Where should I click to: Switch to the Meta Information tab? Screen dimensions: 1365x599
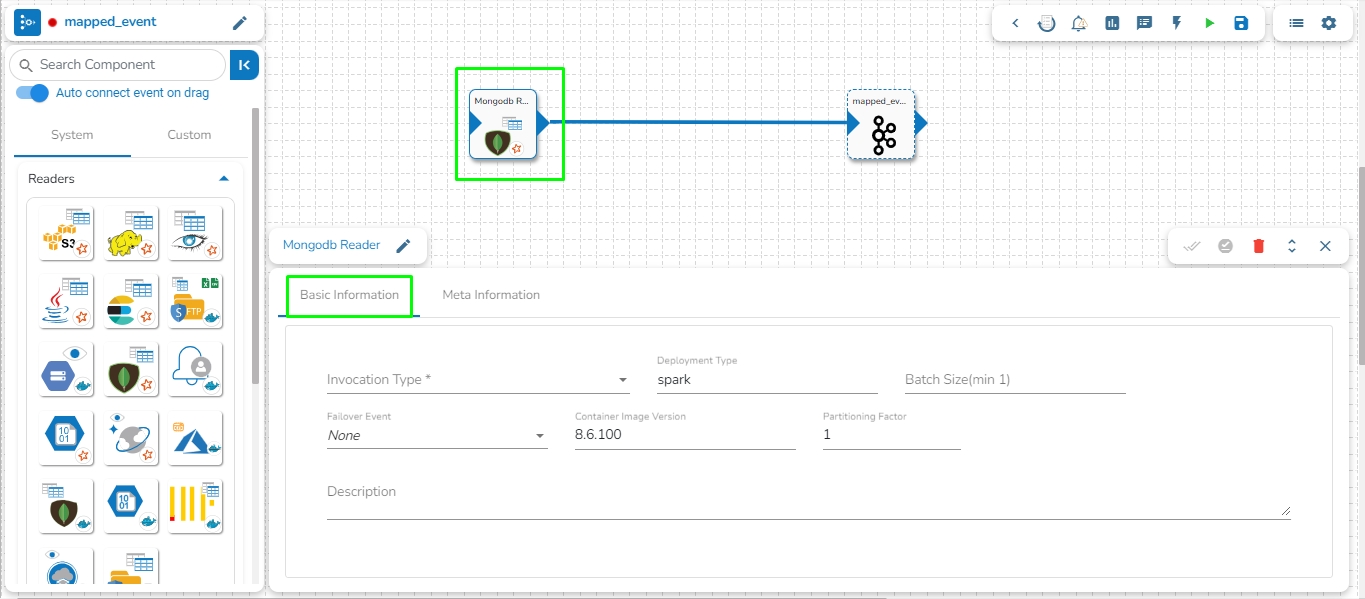click(491, 295)
